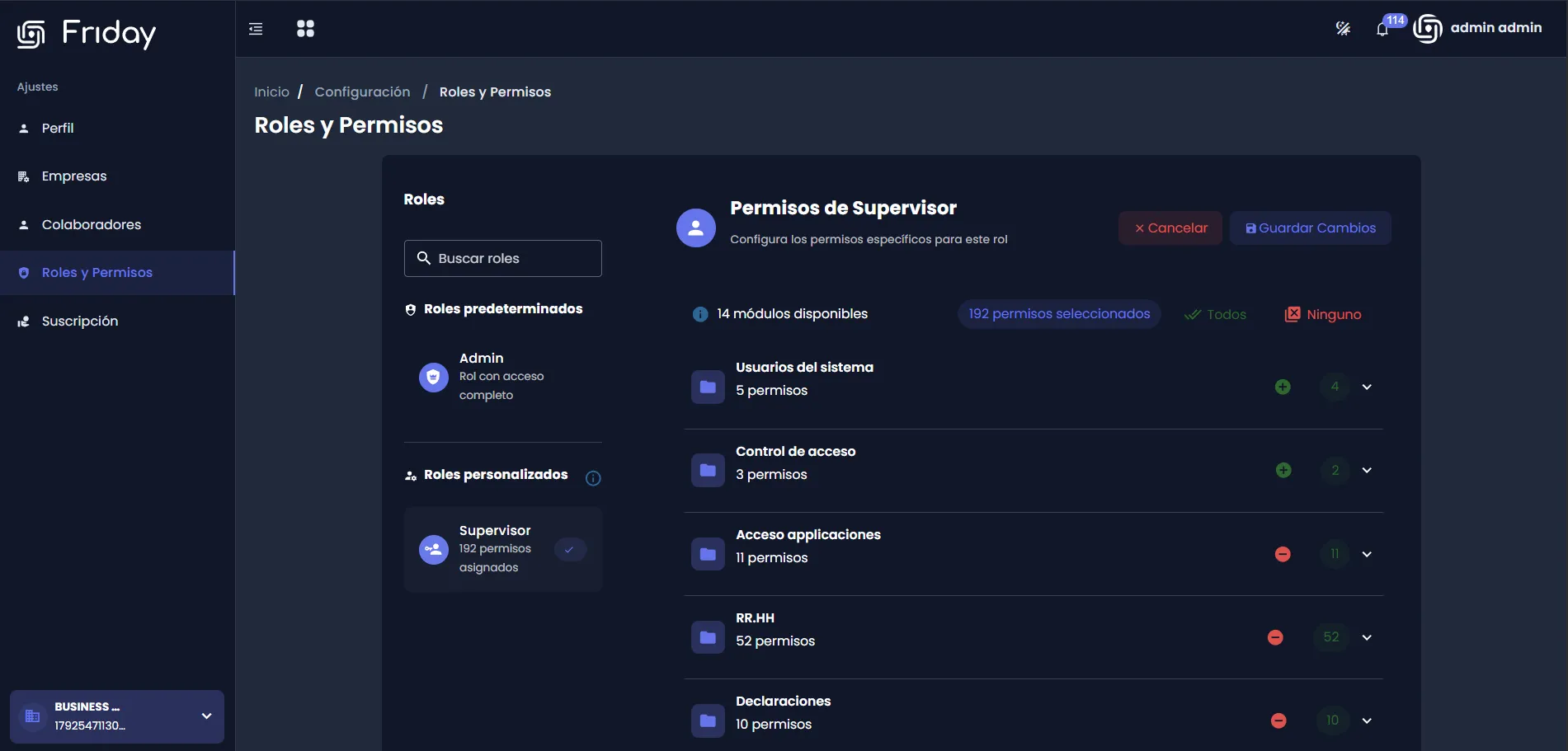Click the Friday logo
This screenshot has width=1568, height=751.
(86, 33)
